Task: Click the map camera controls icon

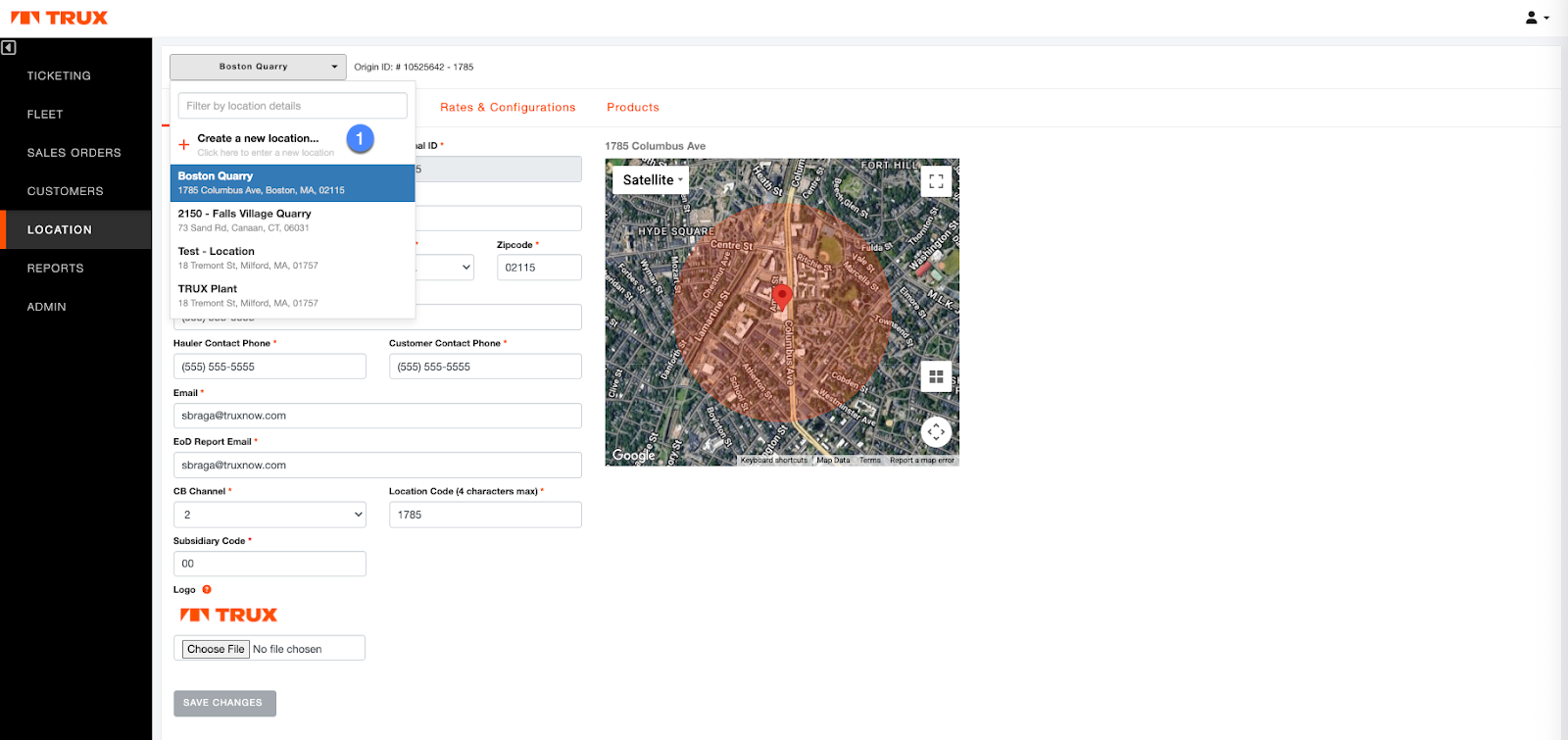Action: (936, 431)
